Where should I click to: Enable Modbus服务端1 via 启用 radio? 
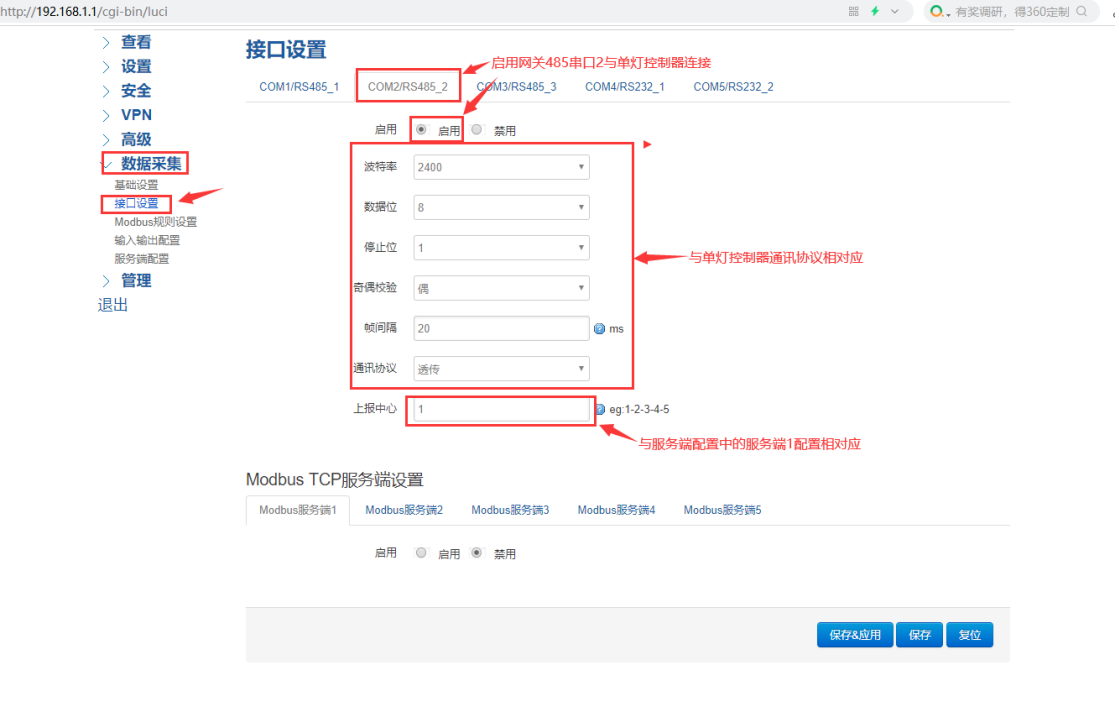tap(421, 552)
